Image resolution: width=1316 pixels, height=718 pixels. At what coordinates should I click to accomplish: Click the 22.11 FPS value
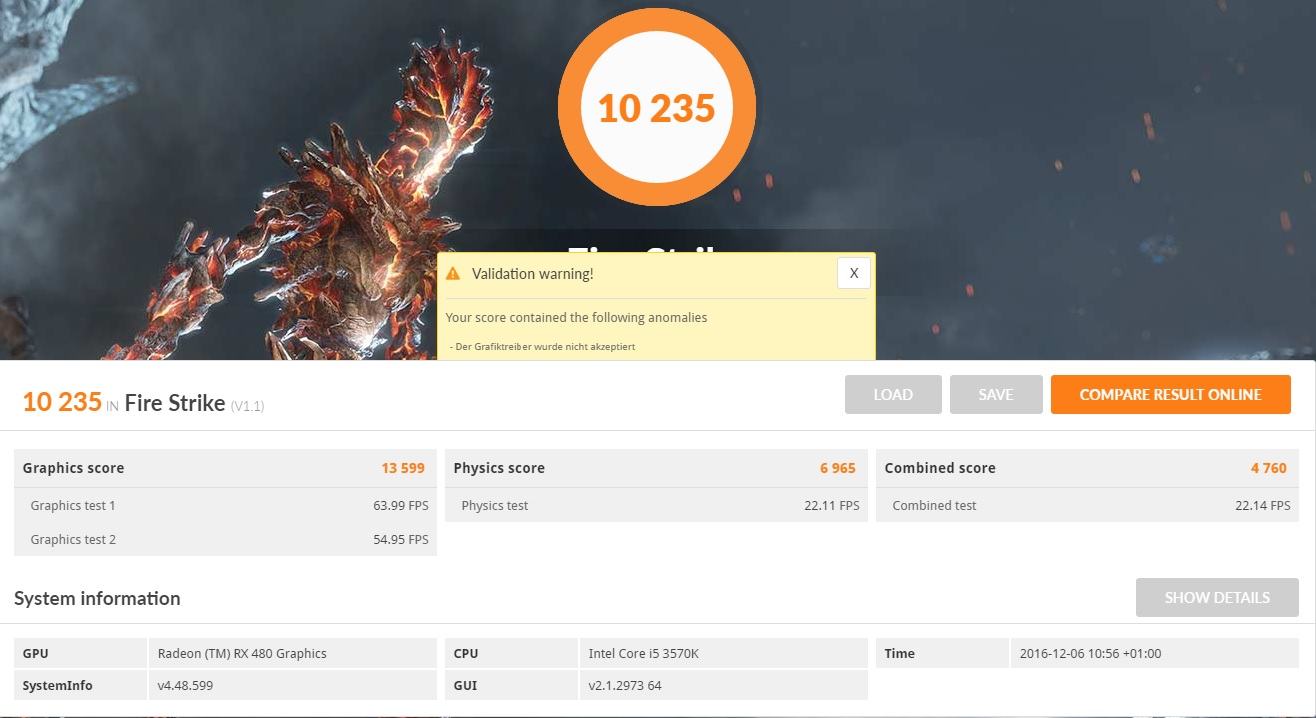tap(832, 506)
